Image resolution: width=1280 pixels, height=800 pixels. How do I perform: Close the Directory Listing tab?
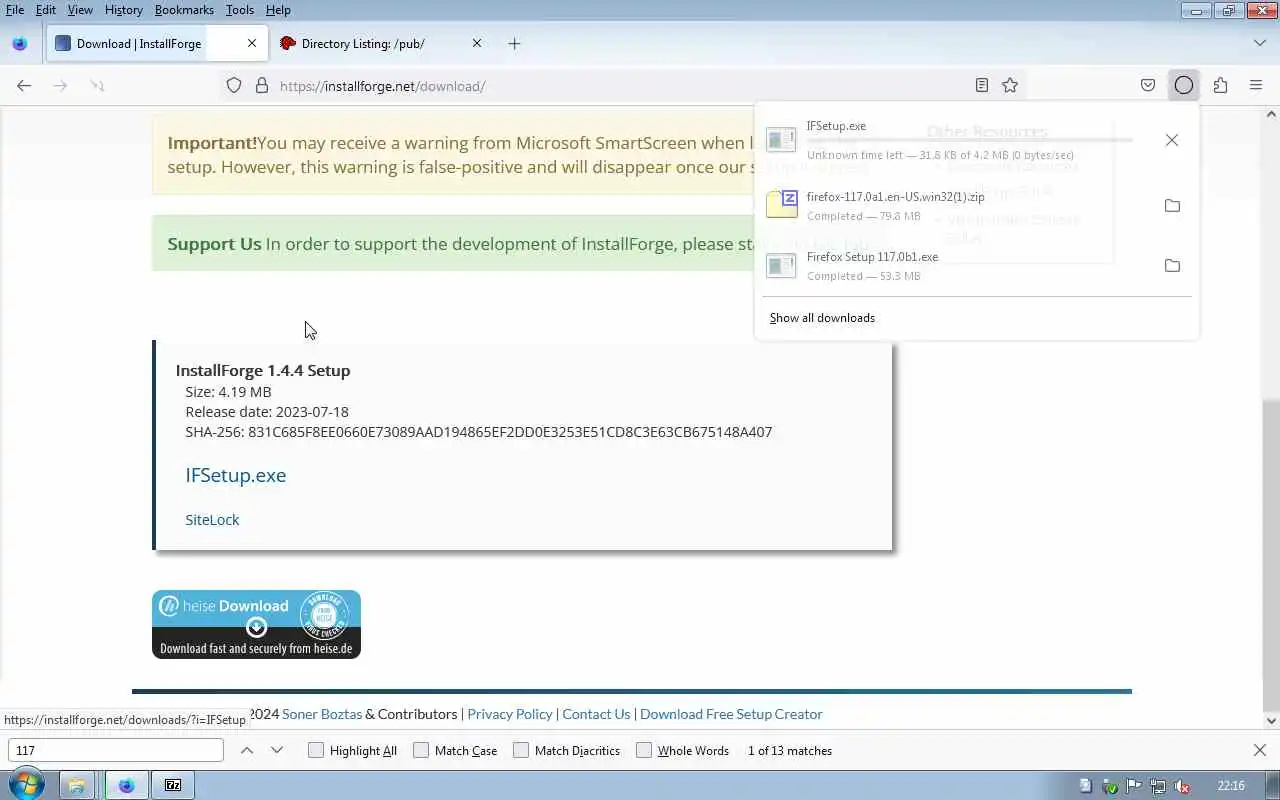coord(477,44)
